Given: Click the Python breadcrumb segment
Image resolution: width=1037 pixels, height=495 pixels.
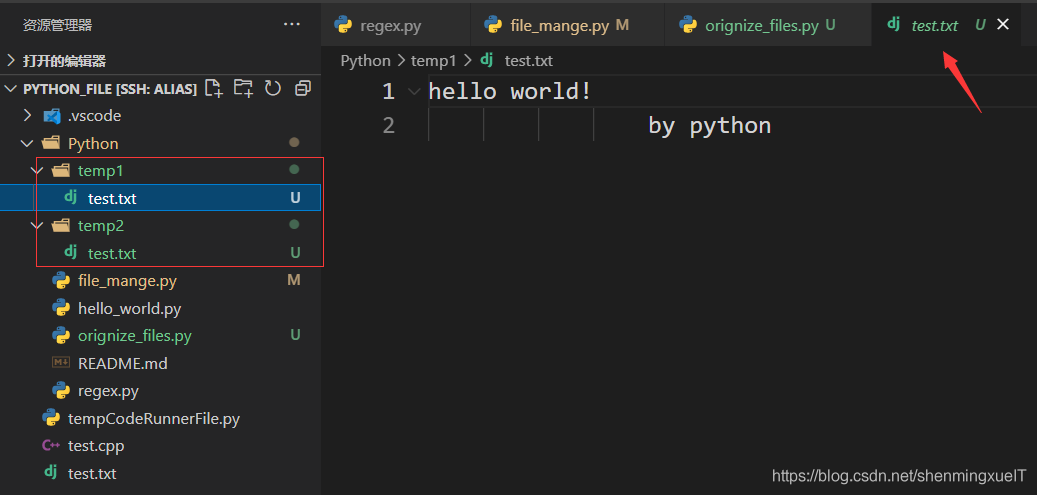Looking at the screenshot, I should coord(365,60).
